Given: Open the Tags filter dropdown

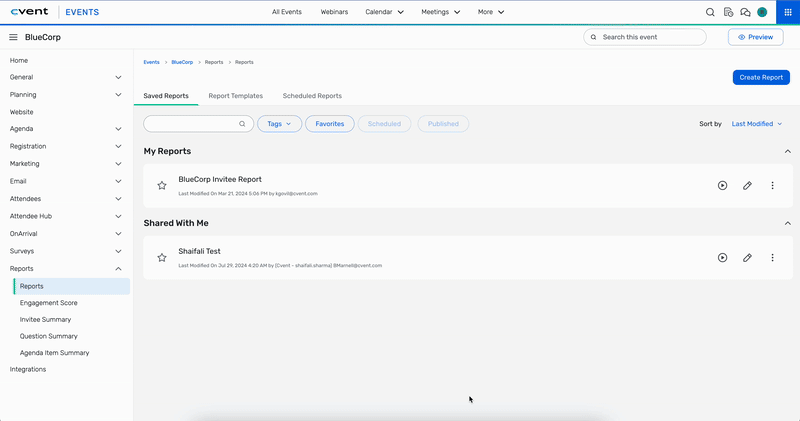Looking at the screenshot, I should pos(279,124).
